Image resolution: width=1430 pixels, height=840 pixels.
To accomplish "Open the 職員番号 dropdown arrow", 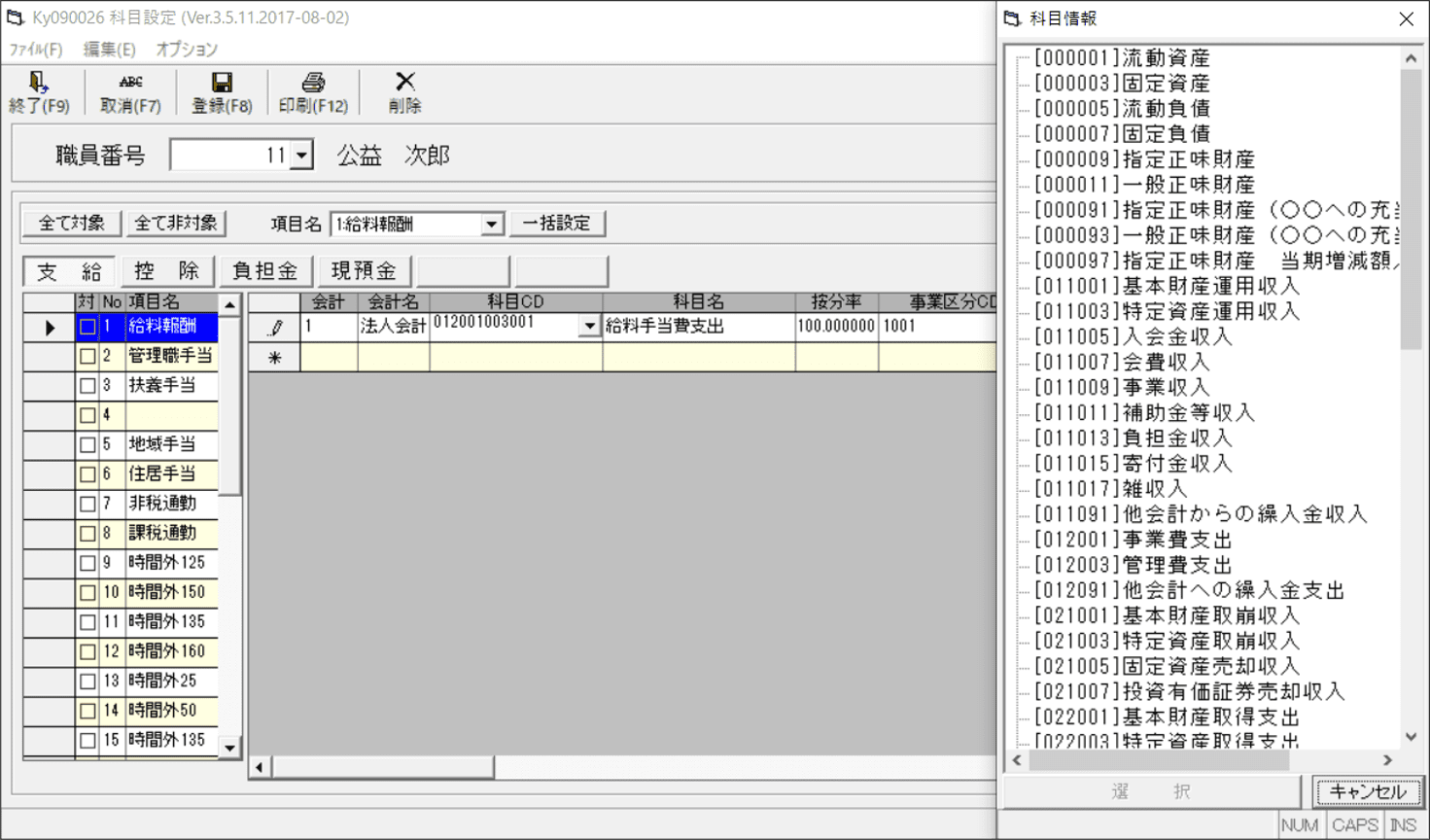I will (x=301, y=156).
